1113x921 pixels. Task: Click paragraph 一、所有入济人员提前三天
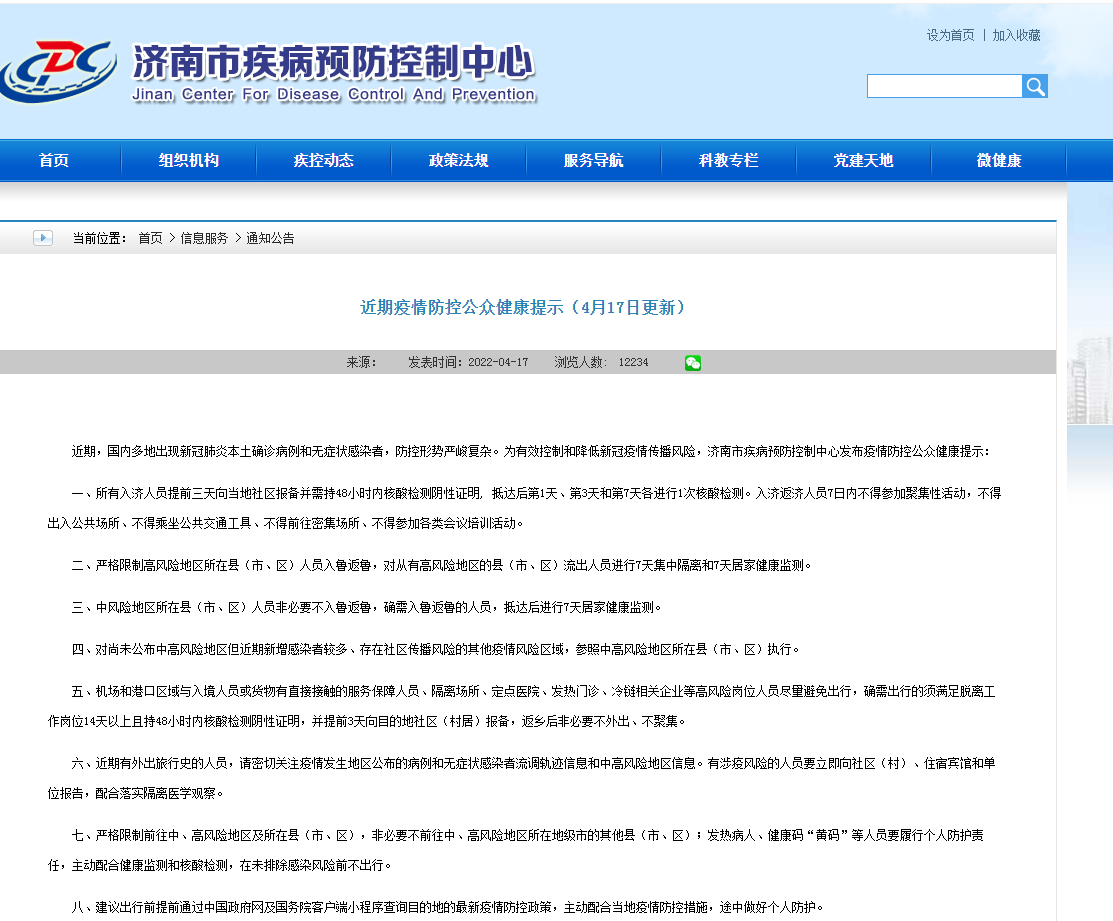point(525,508)
